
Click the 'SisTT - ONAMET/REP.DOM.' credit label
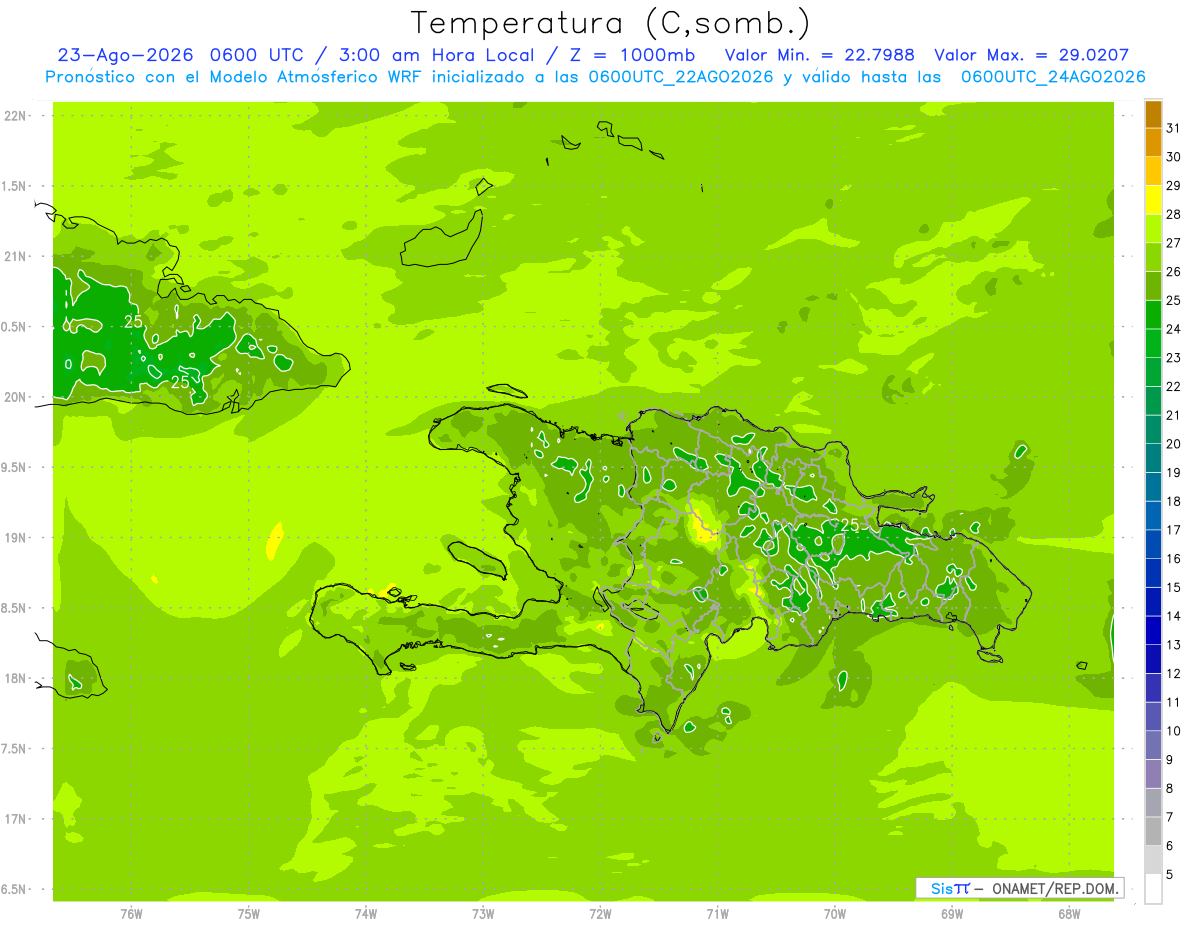(x=1020, y=888)
